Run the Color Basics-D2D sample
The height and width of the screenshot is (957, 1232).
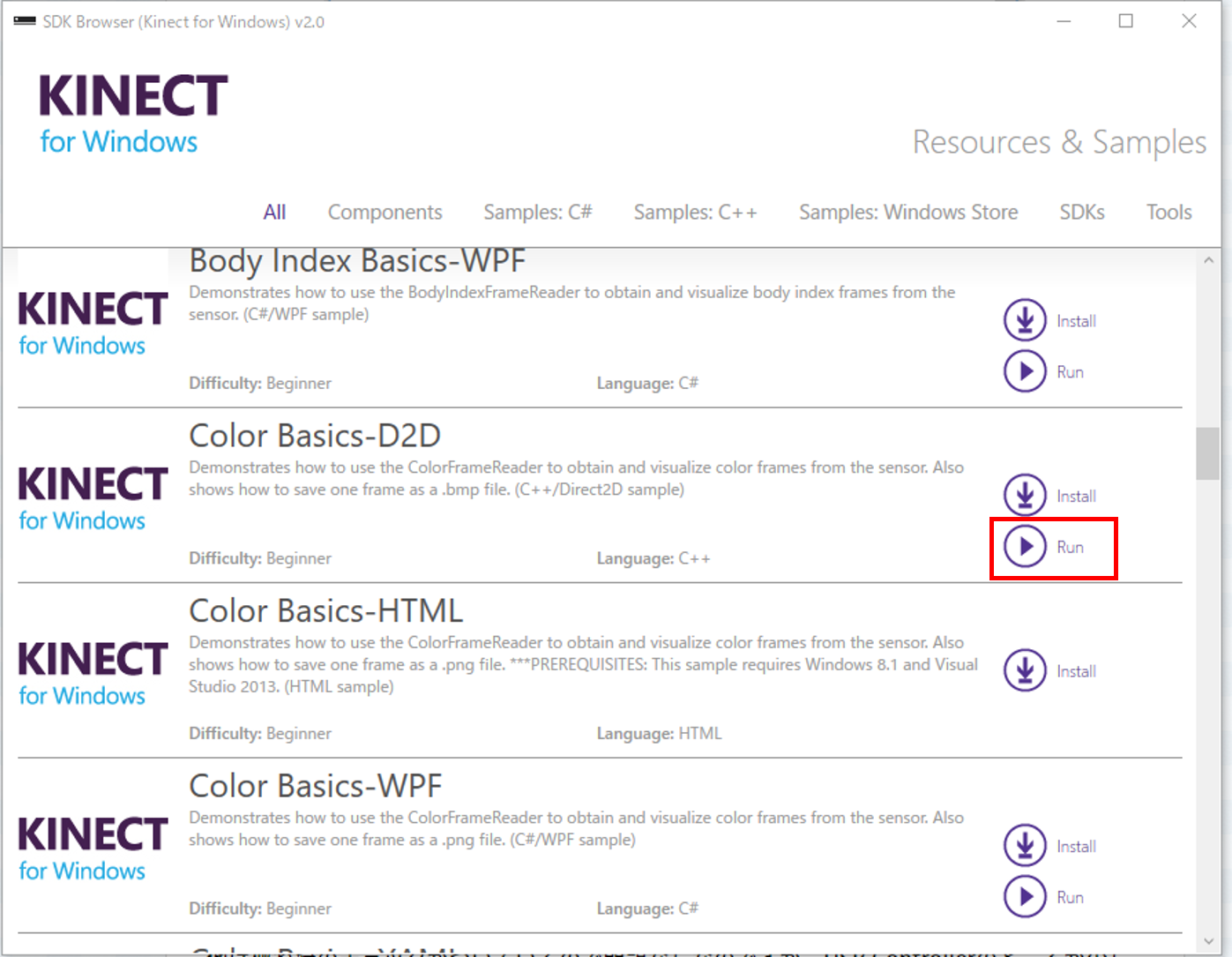(x=1025, y=547)
